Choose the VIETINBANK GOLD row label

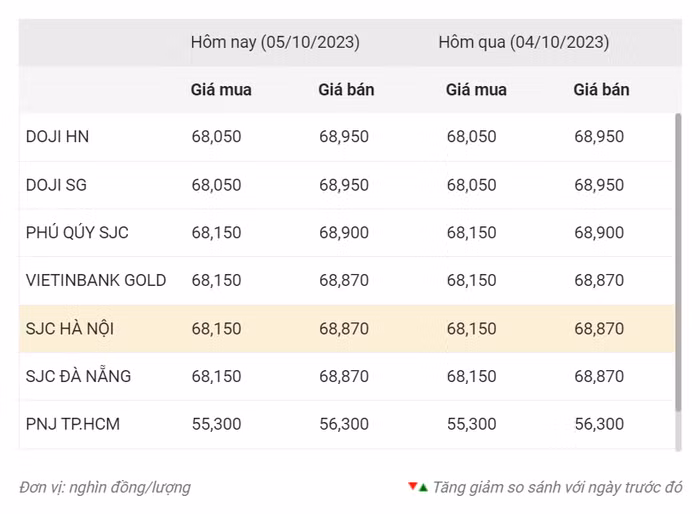[x=96, y=281]
